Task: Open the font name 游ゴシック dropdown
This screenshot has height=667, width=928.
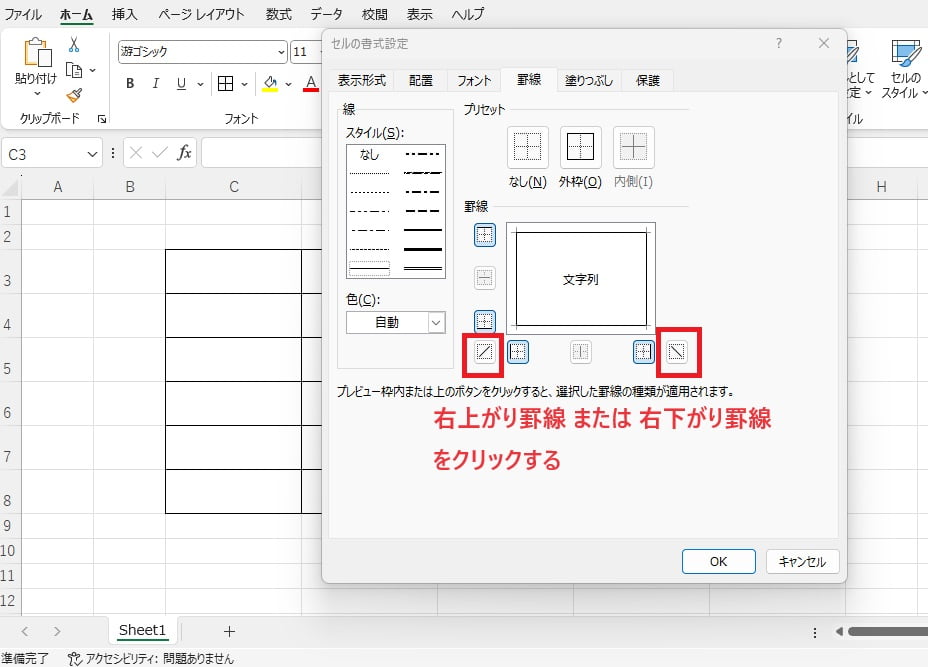Action: pos(281,52)
